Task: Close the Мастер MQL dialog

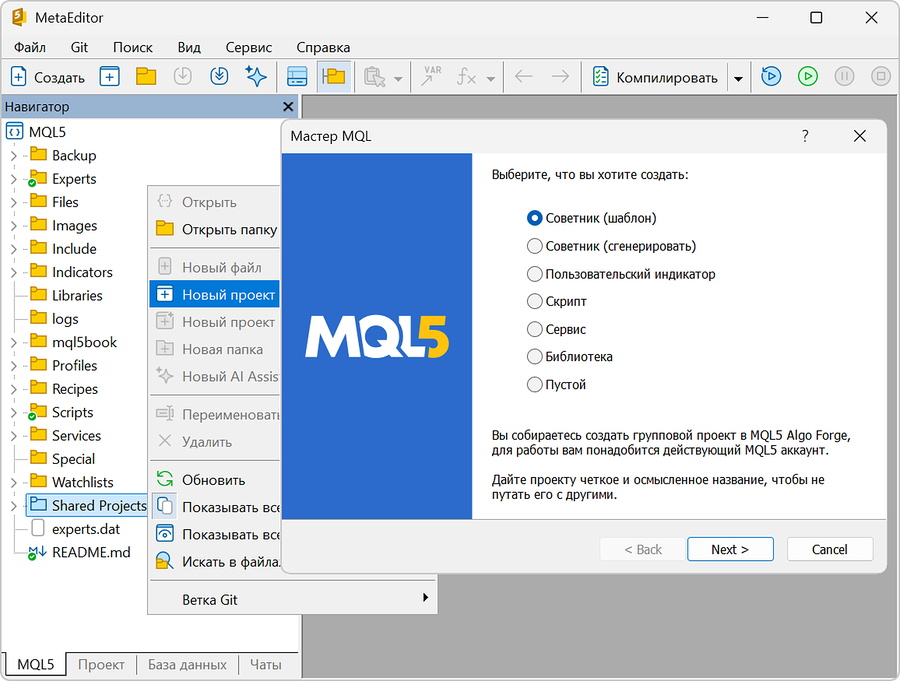Action: (x=859, y=136)
